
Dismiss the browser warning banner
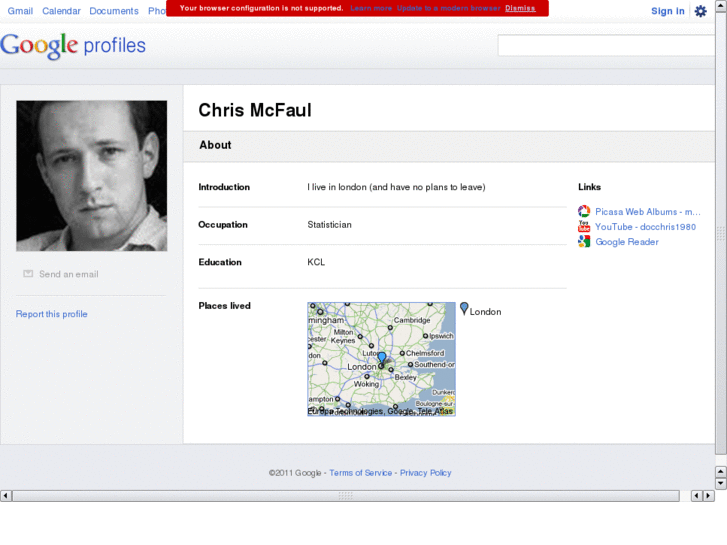pos(520,8)
